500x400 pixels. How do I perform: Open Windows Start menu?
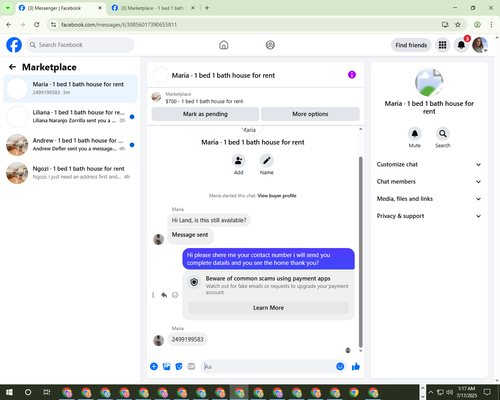[9, 392]
